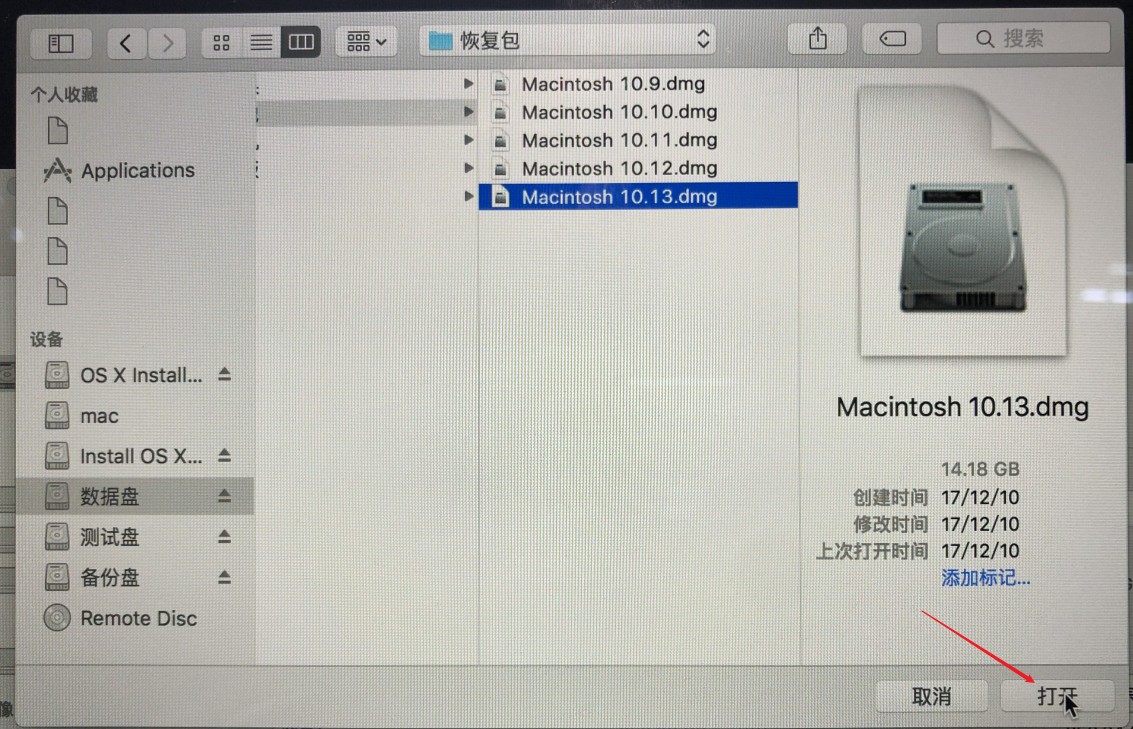Toggle the sidebar visibility button
Image resolution: width=1133 pixels, height=729 pixels.
pyautogui.click(x=61, y=42)
